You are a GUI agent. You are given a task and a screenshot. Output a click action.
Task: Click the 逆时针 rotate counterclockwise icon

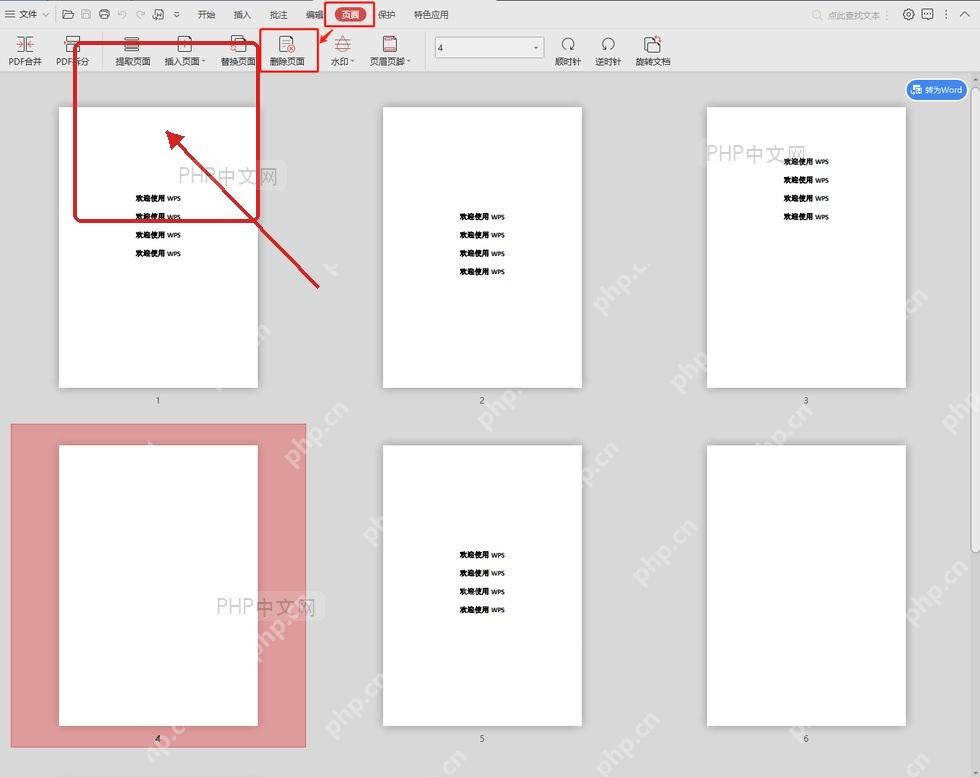(x=608, y=44)
